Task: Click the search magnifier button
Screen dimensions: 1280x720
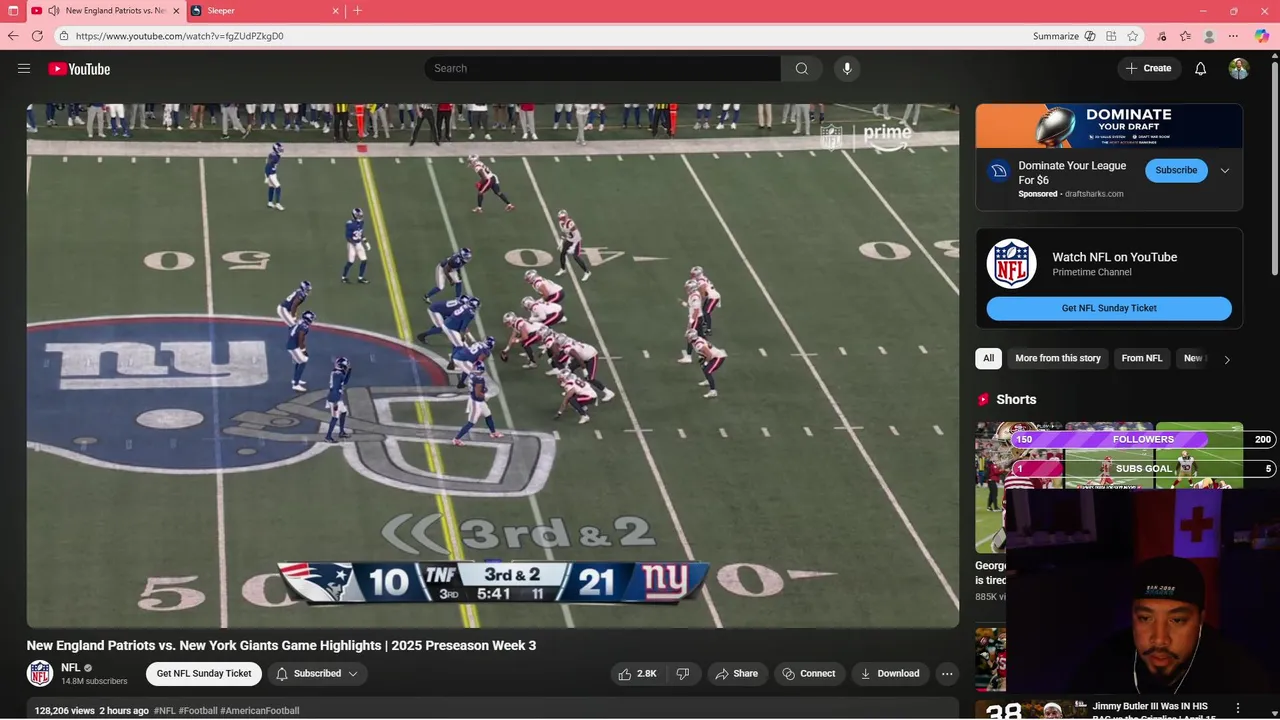Action: 802,68
